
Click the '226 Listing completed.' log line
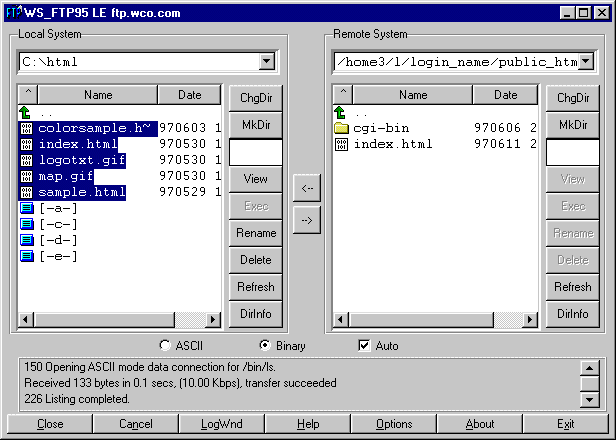pyautogui.click(x=77, y=399)
